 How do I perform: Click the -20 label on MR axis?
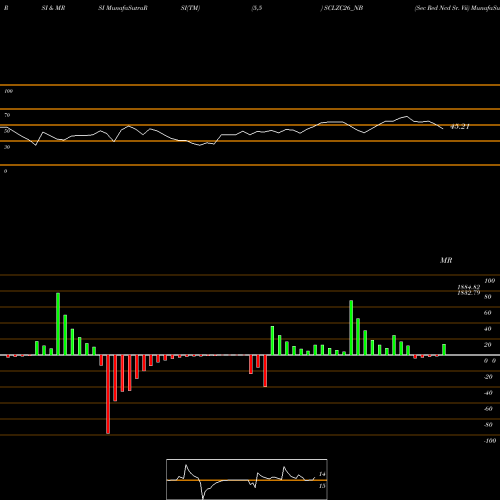click(x=488, y=377)
